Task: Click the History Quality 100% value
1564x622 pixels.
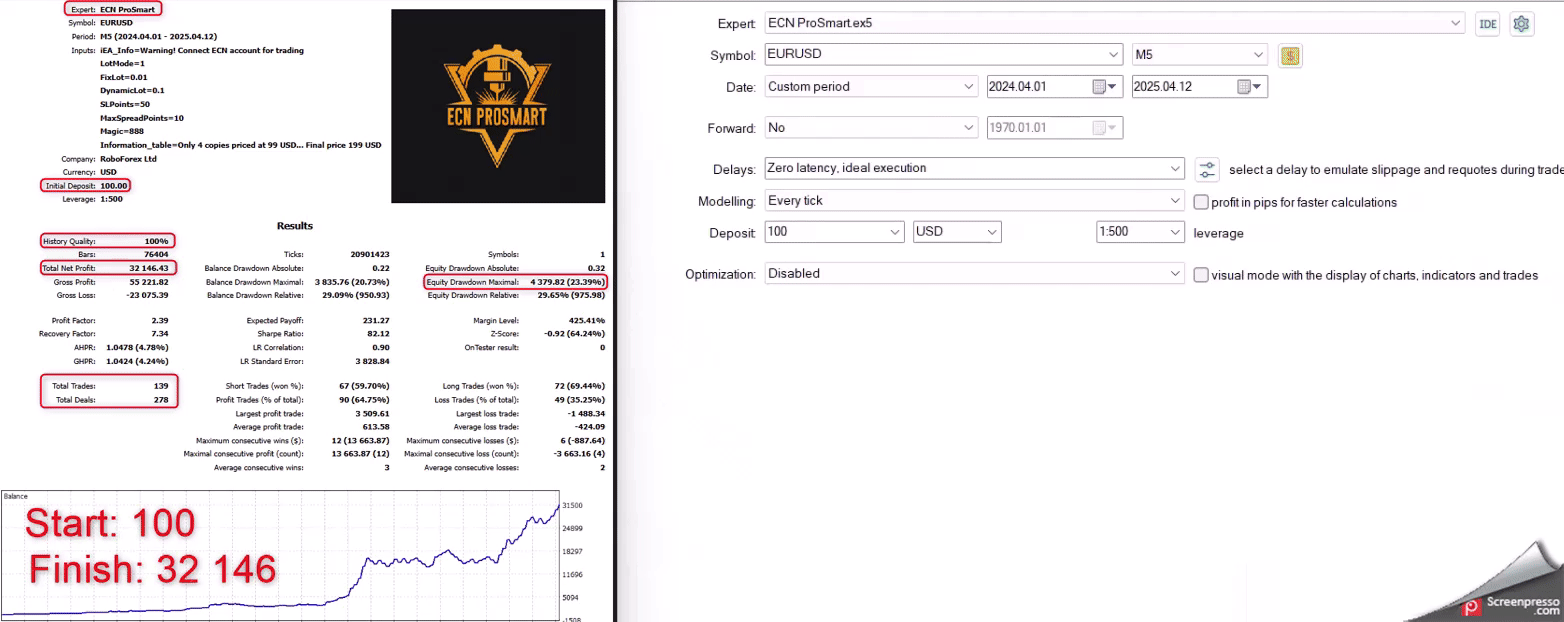Action: (156, 240)
